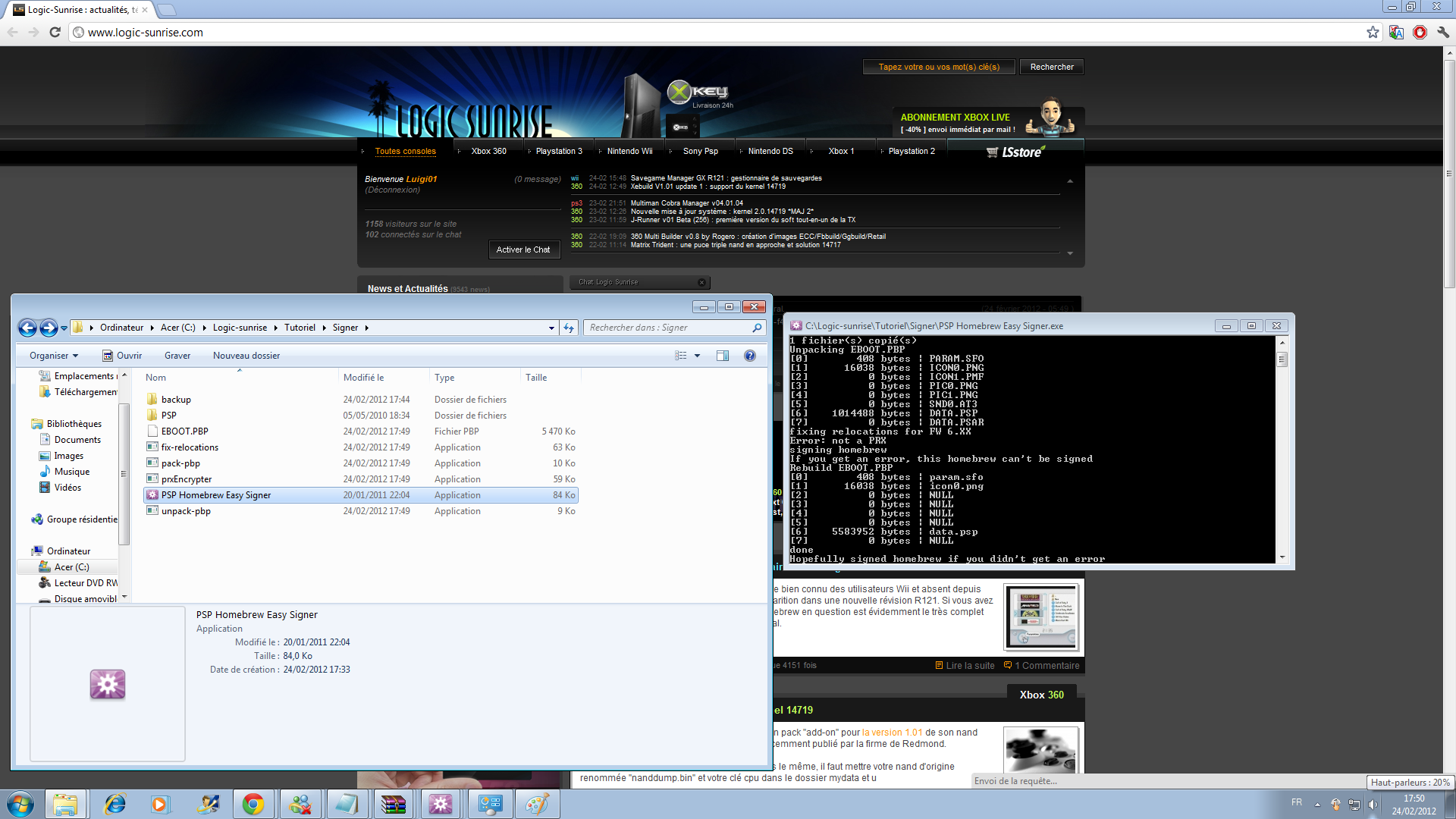Open Windows Media Player taskbar icon
Image resolution: width=1456 pixels, height=819 pixels.
pyautogui.click(x=159, y=804)
